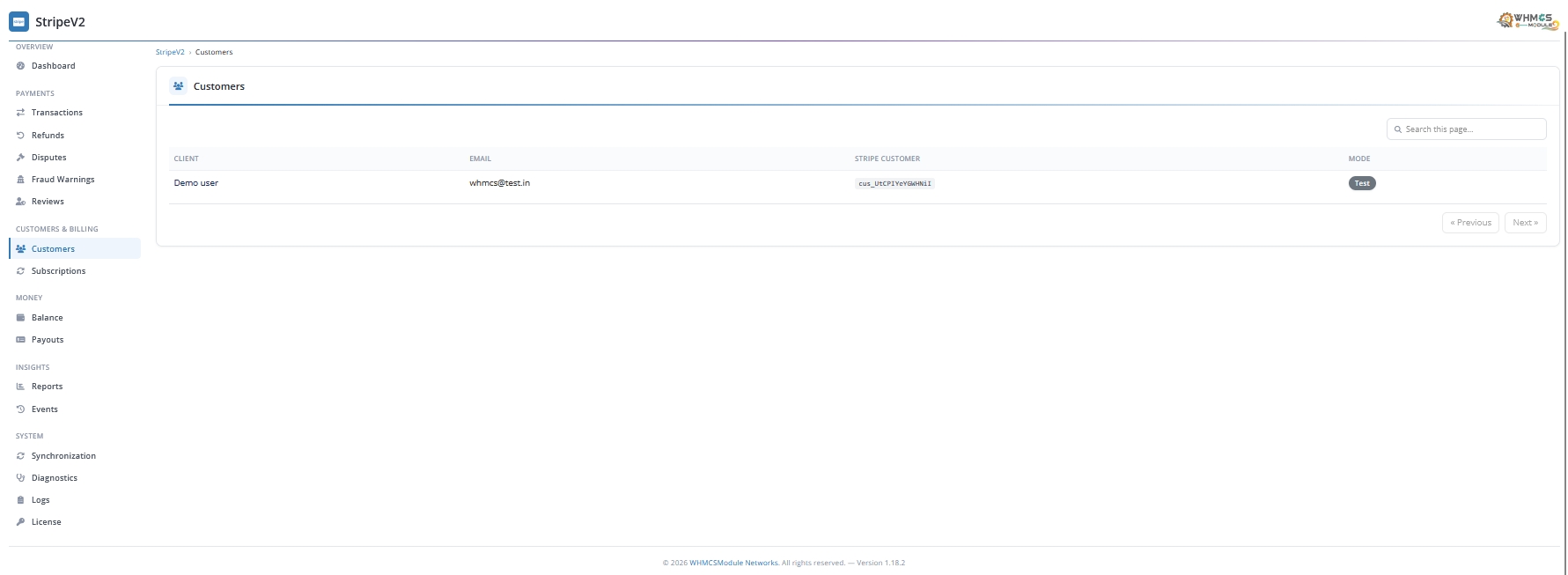Click the cus_UtCPIYeYGWHNiI customer ID
Viewport: 1568px width, 575px height.
coord(894,183)
